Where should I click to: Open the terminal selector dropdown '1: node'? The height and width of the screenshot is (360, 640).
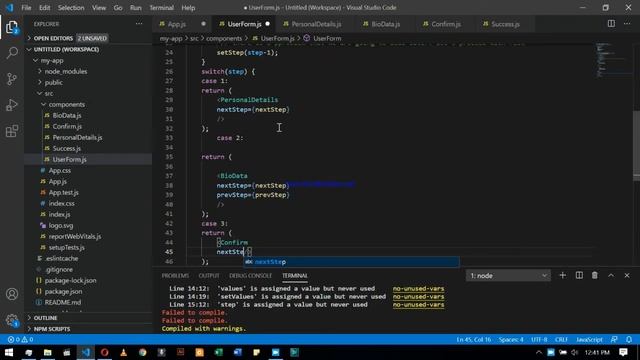(x=508, y=276)
